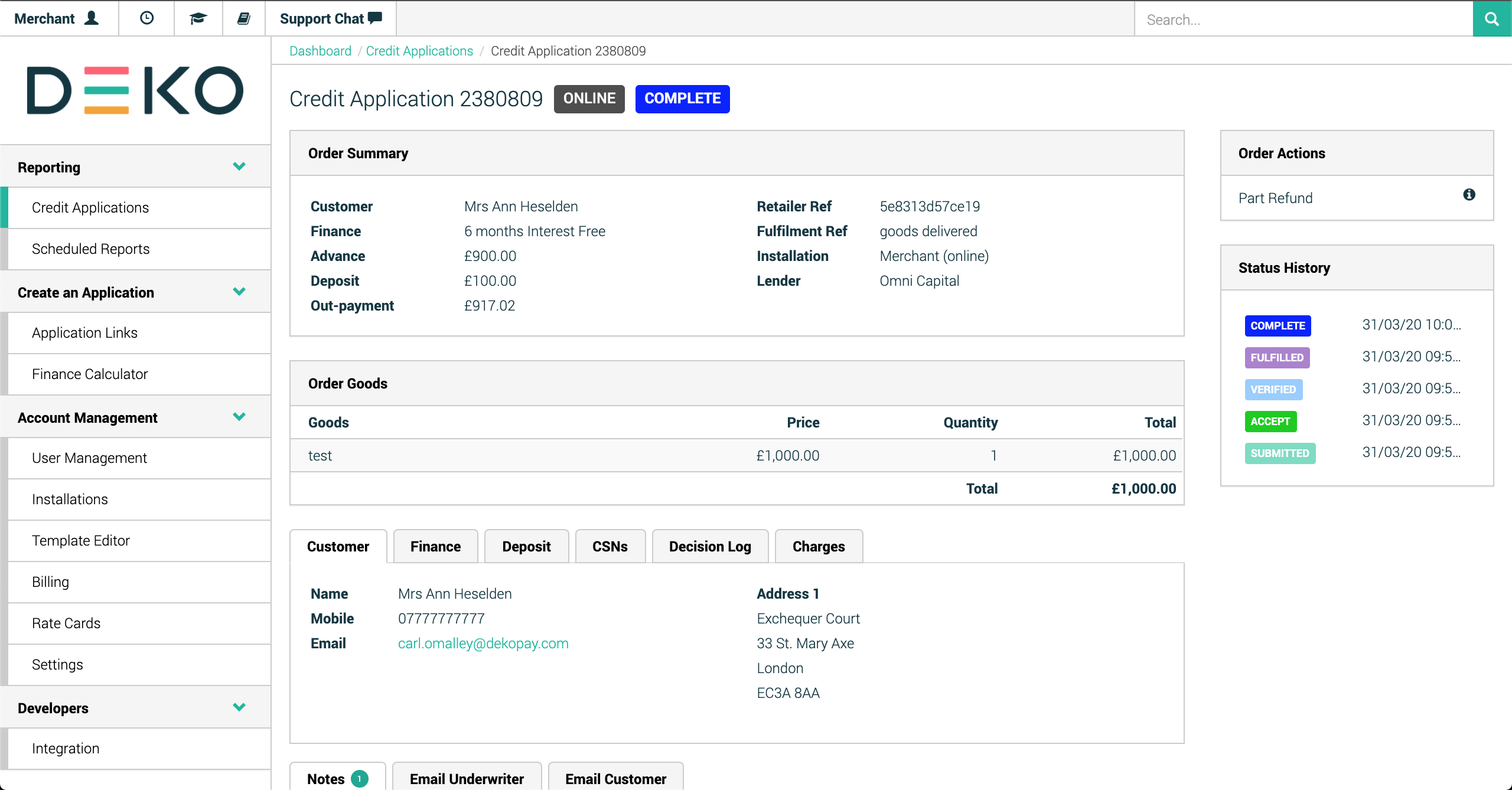Open carl.omalley@dekopay.com email link
1512x790 pixels.
[483, 643]
